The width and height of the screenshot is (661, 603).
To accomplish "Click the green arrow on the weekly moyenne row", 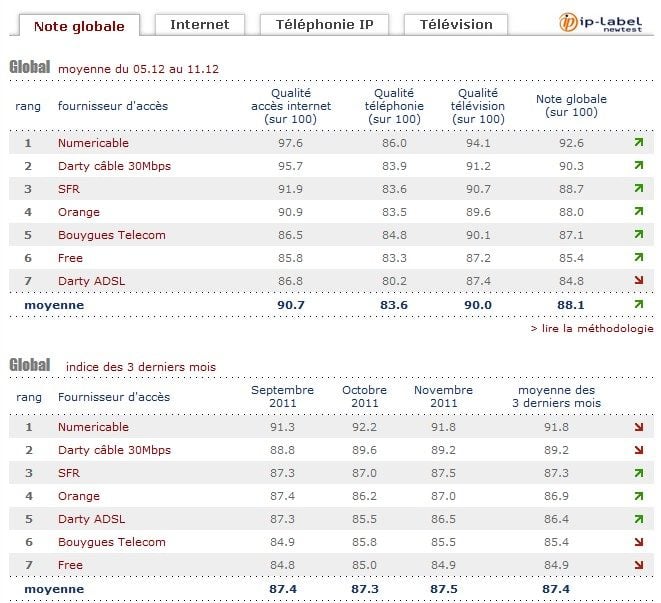I will pyautogui.click(x=638, y=304).
